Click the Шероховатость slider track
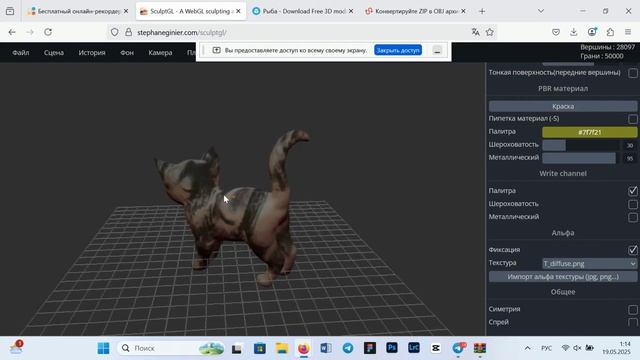640x360 pixels. point(580,145)
